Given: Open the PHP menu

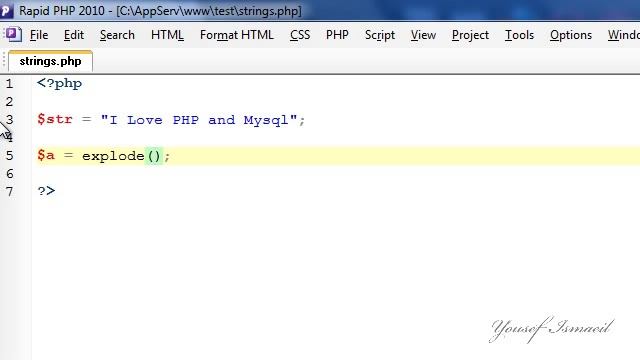Looking at the screenshot, I should point(337,35).
